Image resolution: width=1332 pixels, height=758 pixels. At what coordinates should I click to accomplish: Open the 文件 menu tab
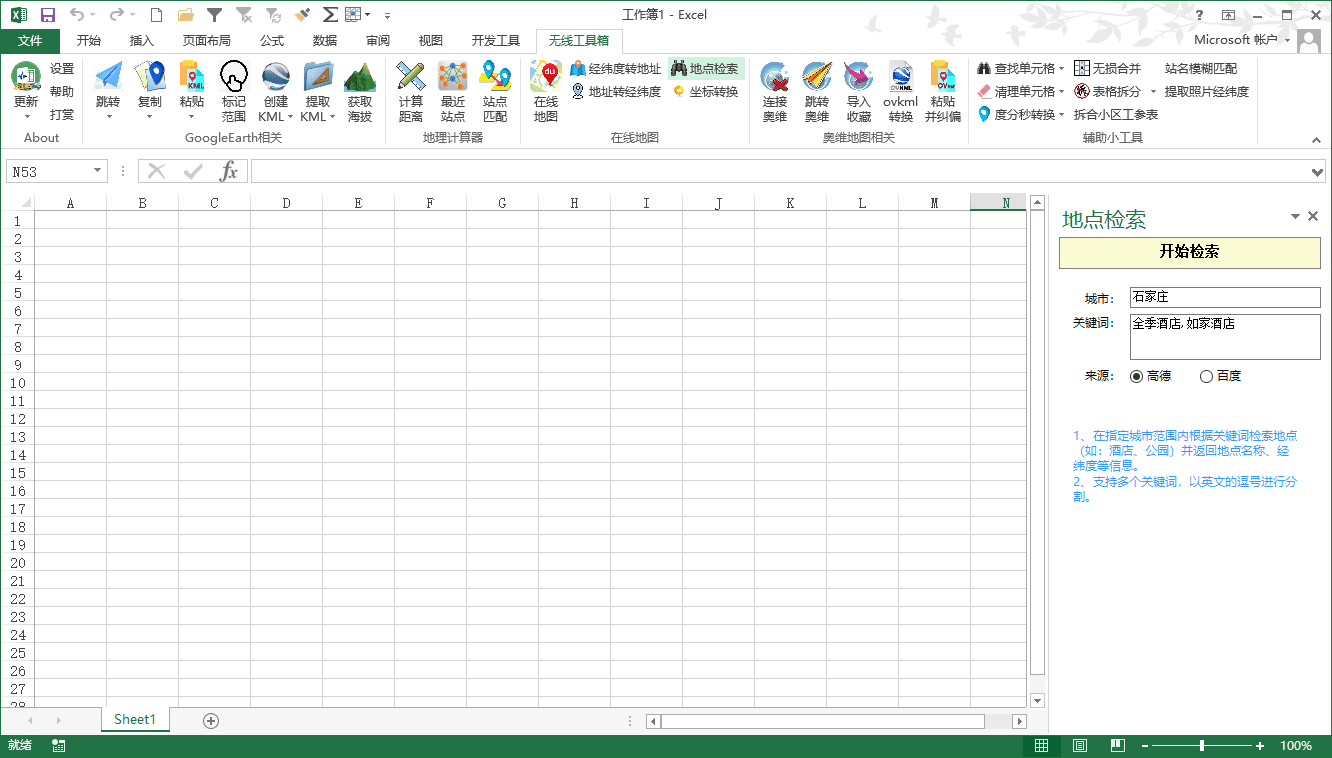tap(30, 41)
